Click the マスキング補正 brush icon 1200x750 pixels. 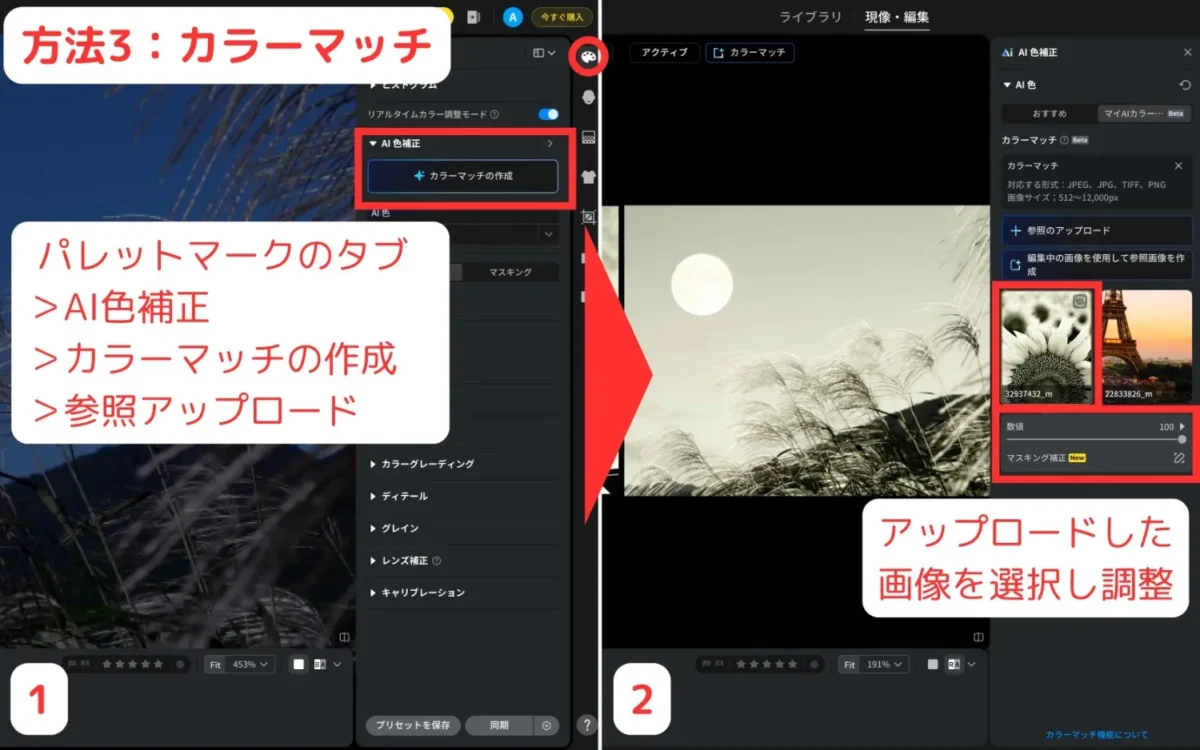[x=1179, y=458]
